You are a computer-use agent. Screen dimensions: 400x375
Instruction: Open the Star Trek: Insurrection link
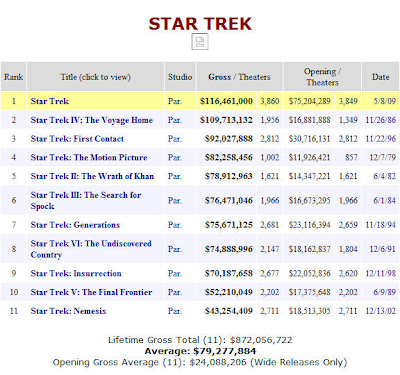[76, 273]
